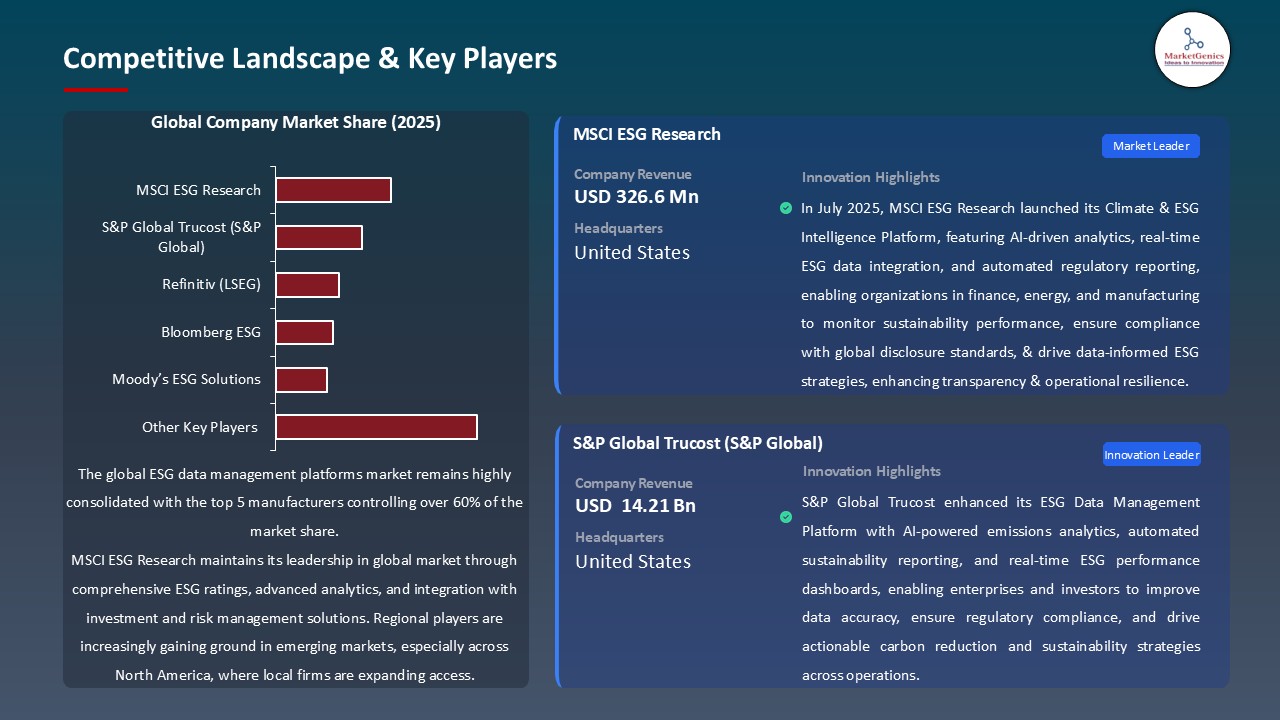Image resolution: width=1280 pixels, height=720 pixels.
Task: Click the MarketGenics logo
Action: point(1192,50)
